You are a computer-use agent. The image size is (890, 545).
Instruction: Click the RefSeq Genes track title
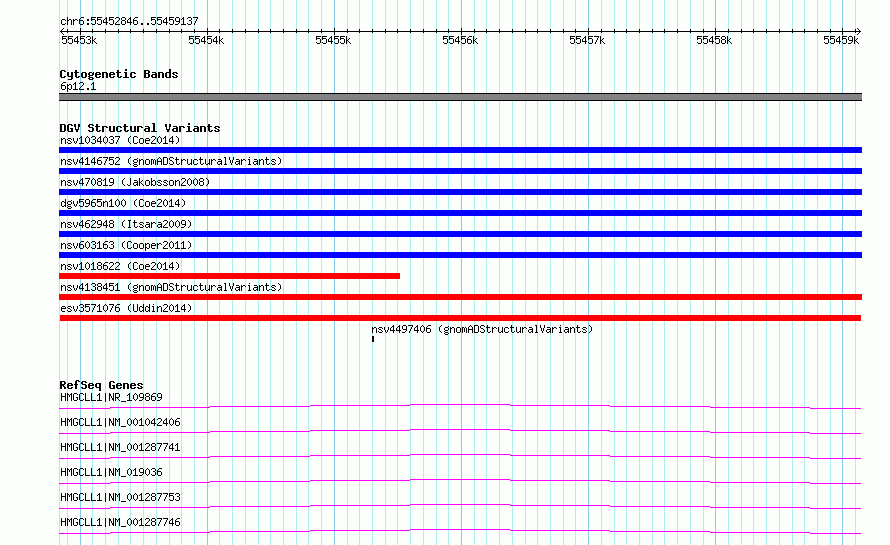(101, 385)
